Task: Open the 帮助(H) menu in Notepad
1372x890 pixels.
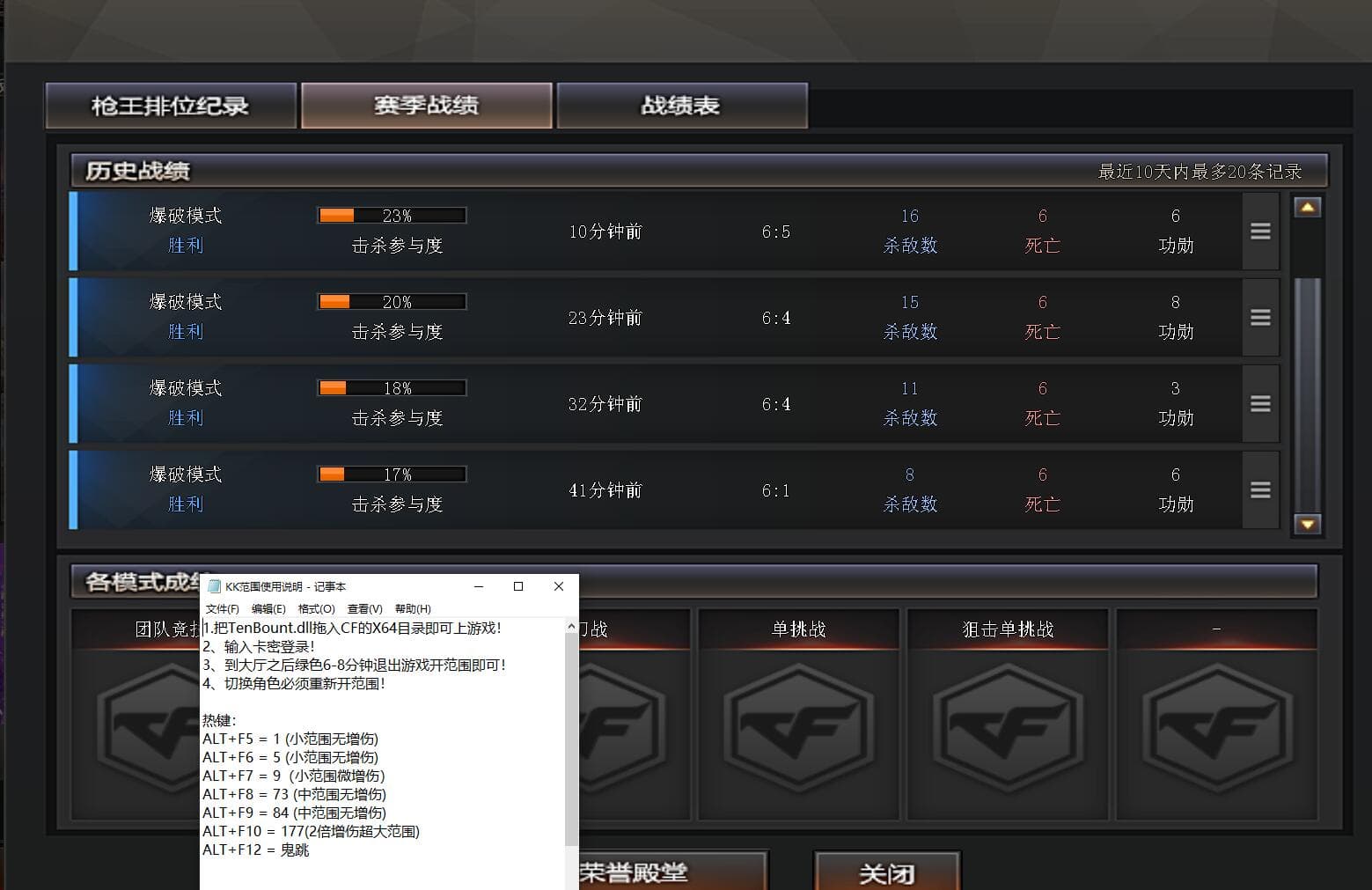Action: tap(413, 609)
